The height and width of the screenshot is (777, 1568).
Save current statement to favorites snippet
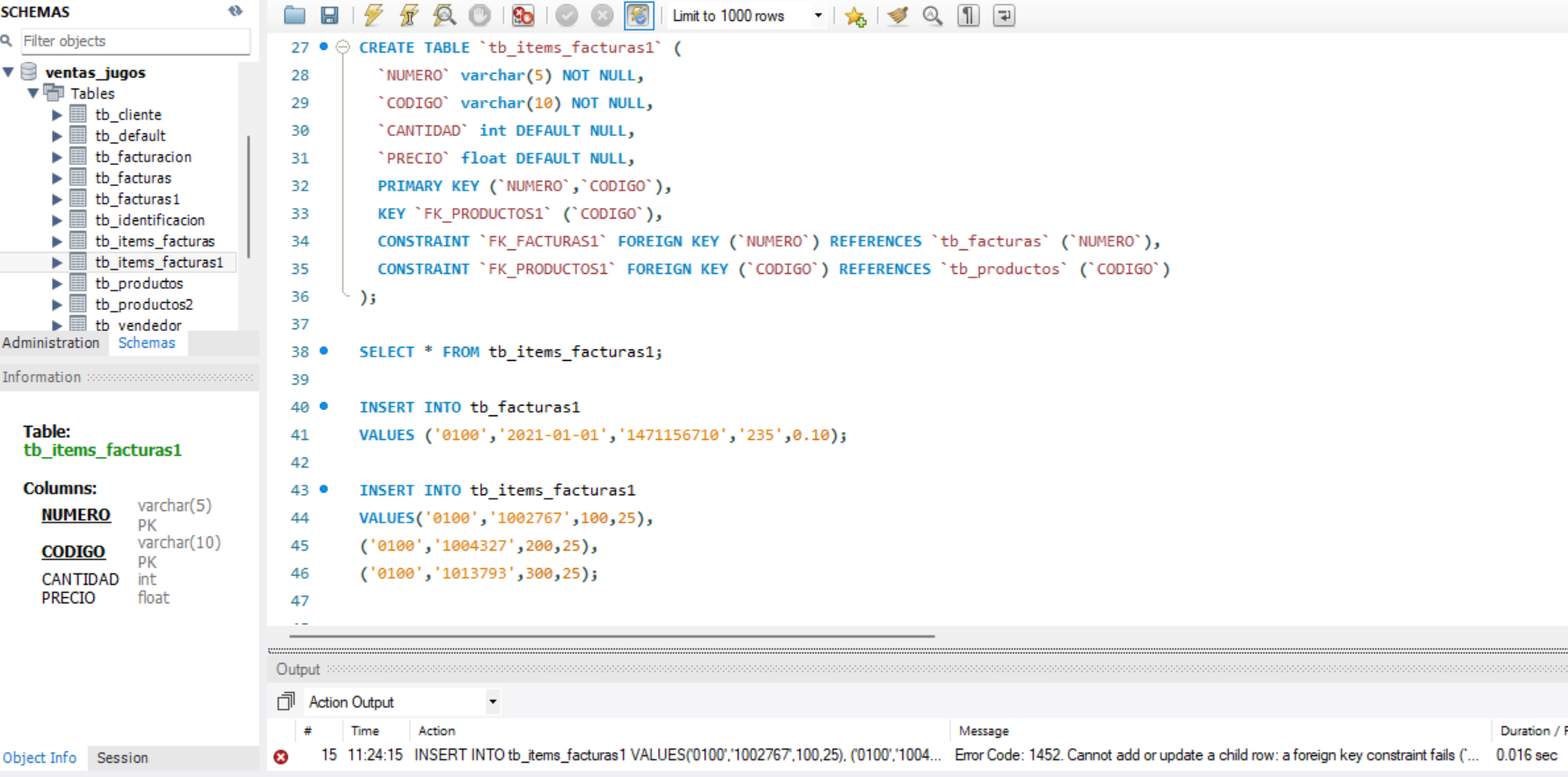pos(856,16)
